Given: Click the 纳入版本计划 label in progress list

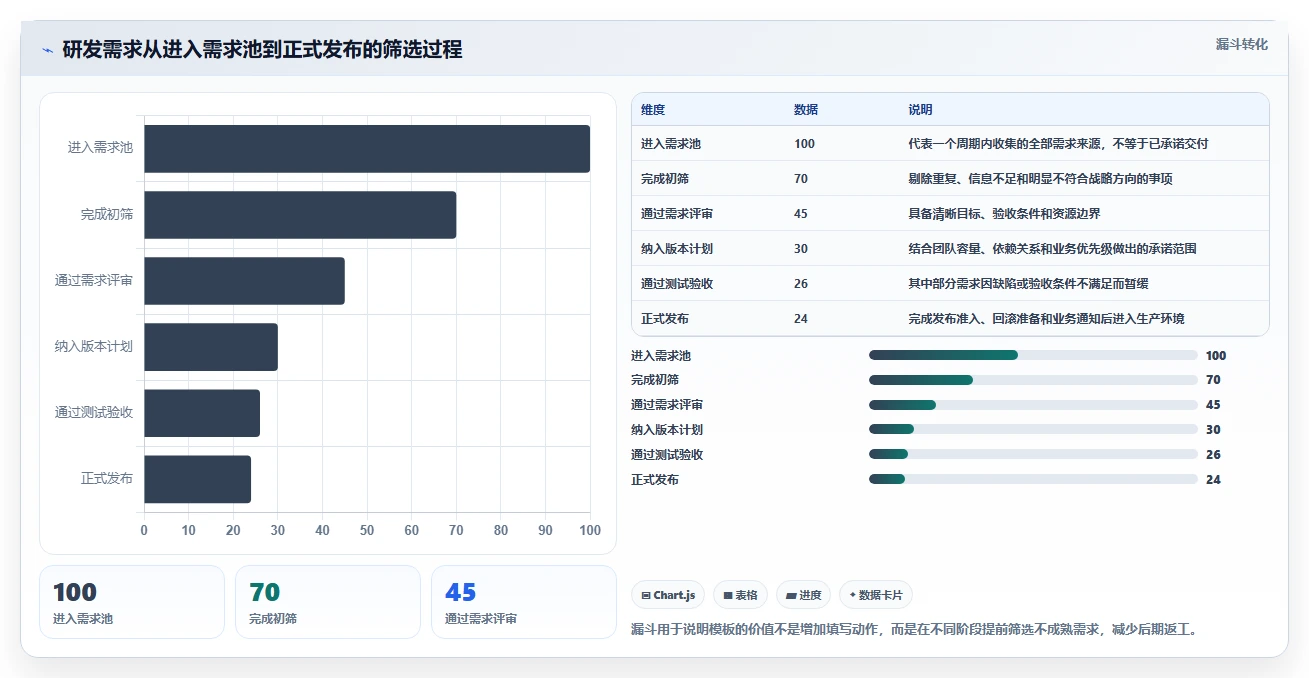Looking at the screenshot, I should (x=667, y=430).
